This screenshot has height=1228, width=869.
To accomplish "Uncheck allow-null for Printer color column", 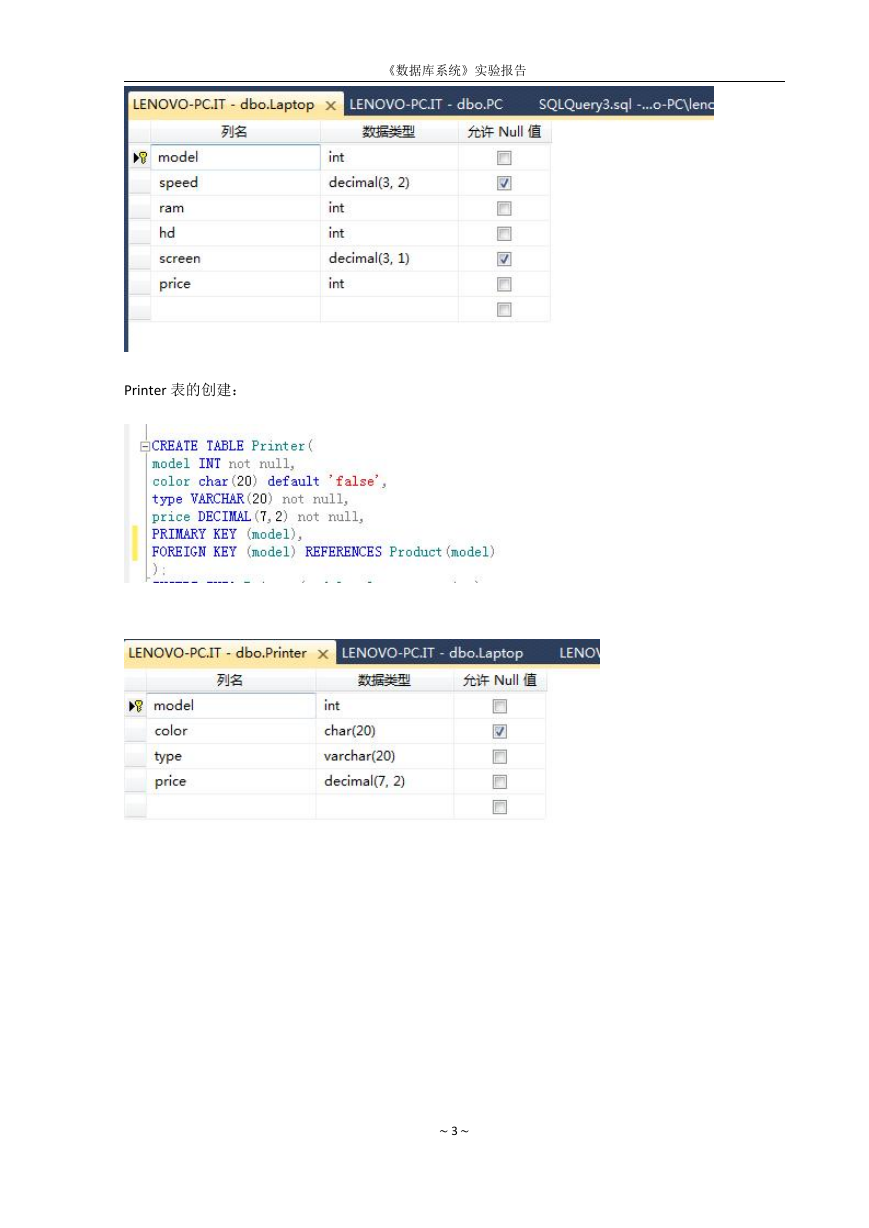I will (500, 731).
